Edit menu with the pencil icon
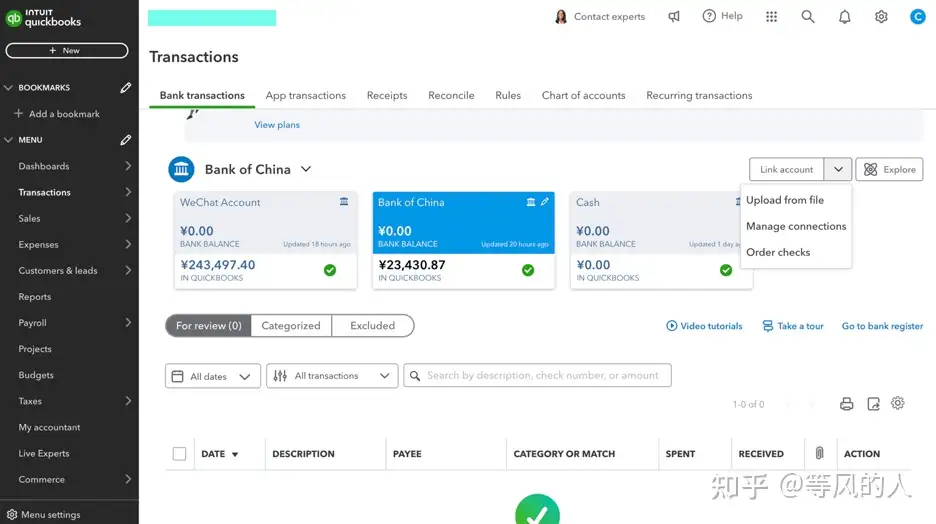The height and width of the screenshot is (524, 936). [x=125, y=140]
